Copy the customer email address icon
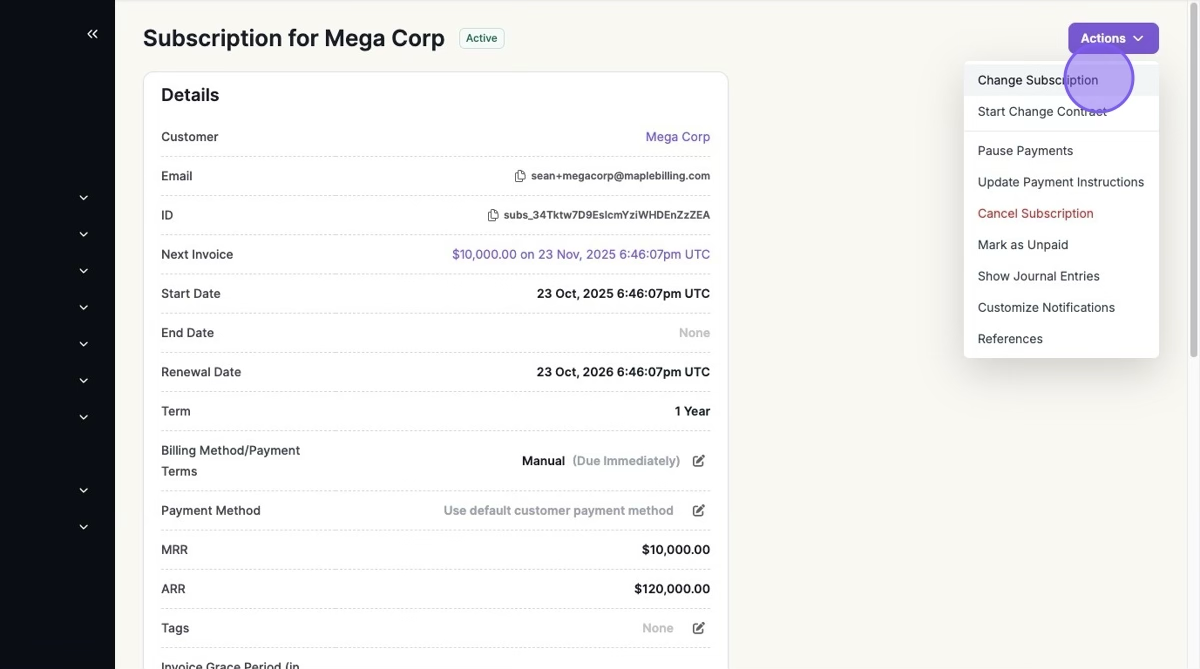Image resolution: width=1200 pixels, height=669 pixels. coord(520,176)
